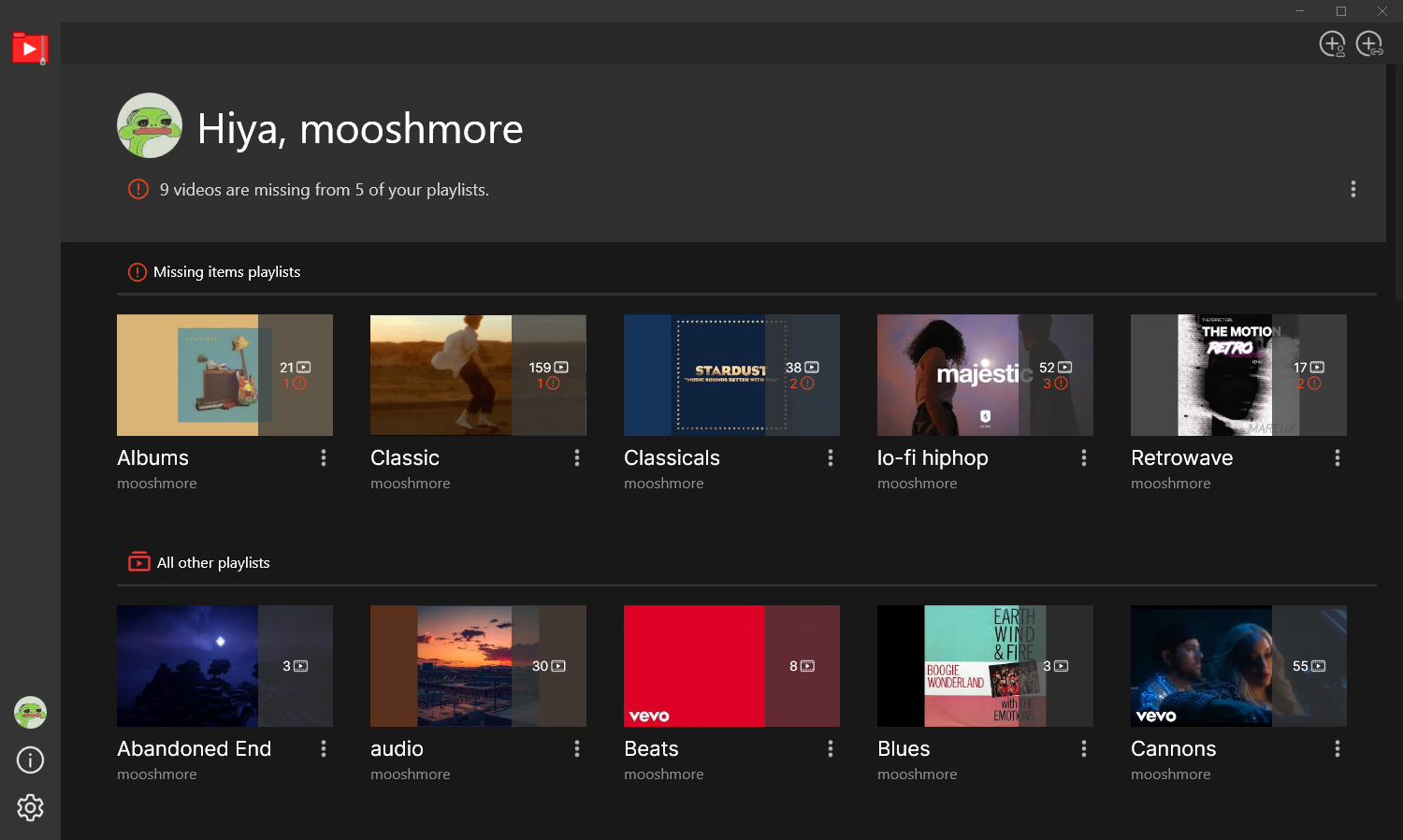Open the info icon in sidebar
The height and width of the screenshot is (840, 1403).
pyautogui.click(x=30, y=760)
